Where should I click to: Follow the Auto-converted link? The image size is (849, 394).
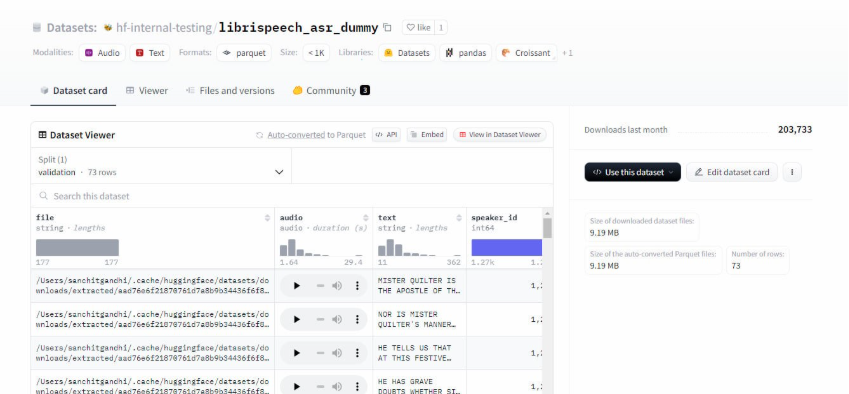tap(296, 135)
